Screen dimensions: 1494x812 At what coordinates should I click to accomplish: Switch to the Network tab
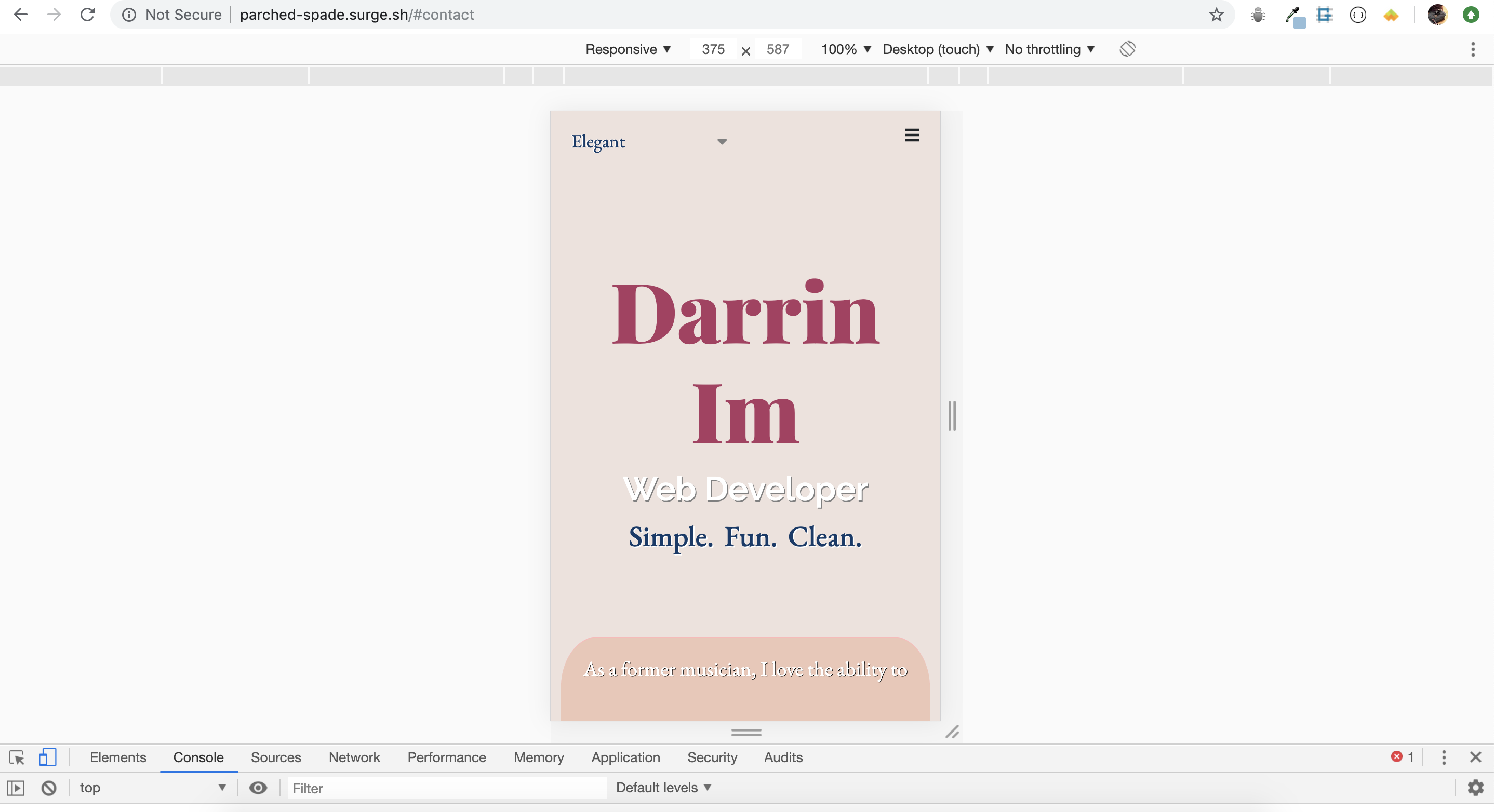pyautogui.click(x=354, y=757)
